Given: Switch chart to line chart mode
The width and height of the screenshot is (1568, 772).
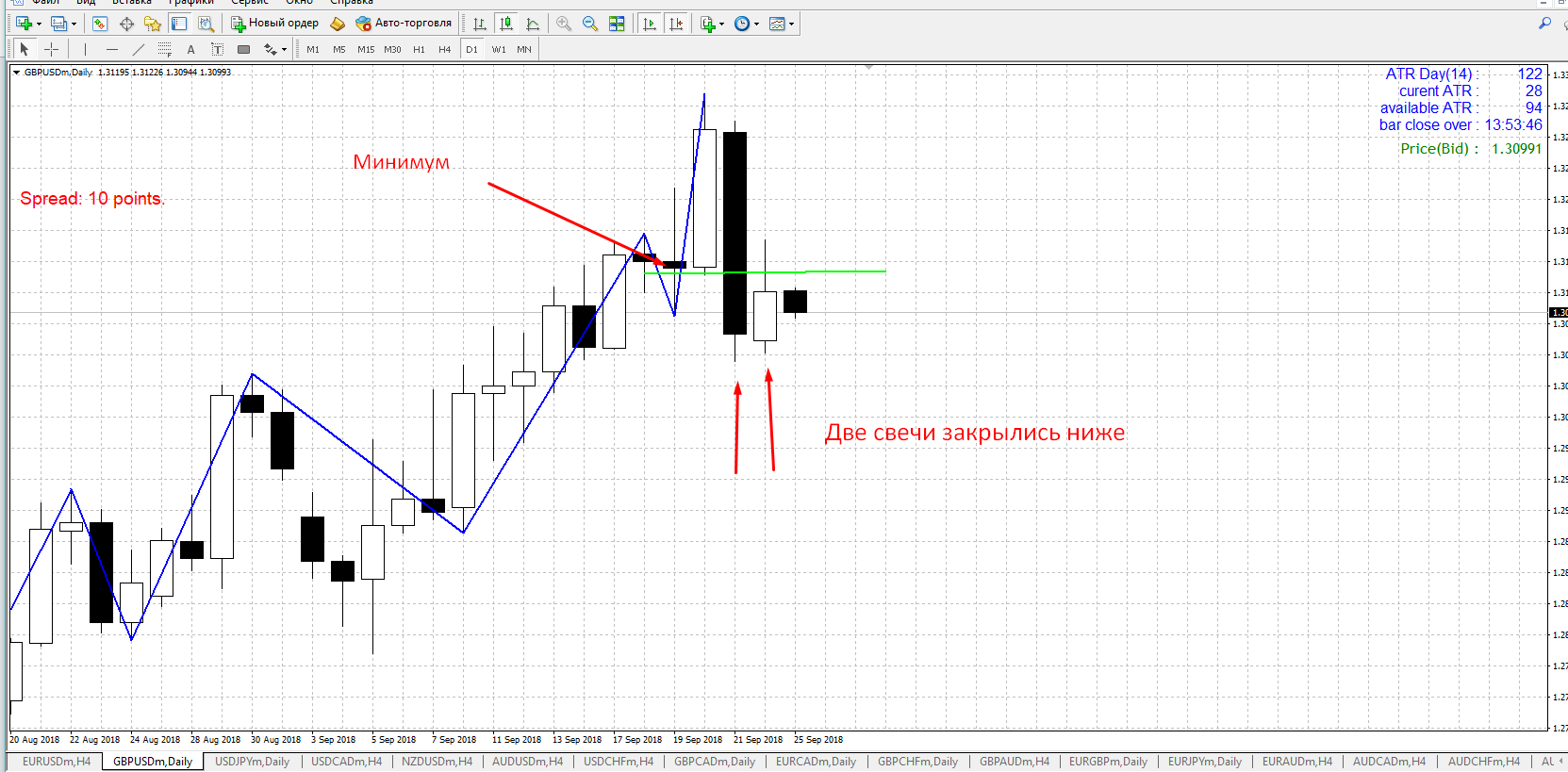Looking at the screenshot, I should pyautogui.click(x=533, y=24).
